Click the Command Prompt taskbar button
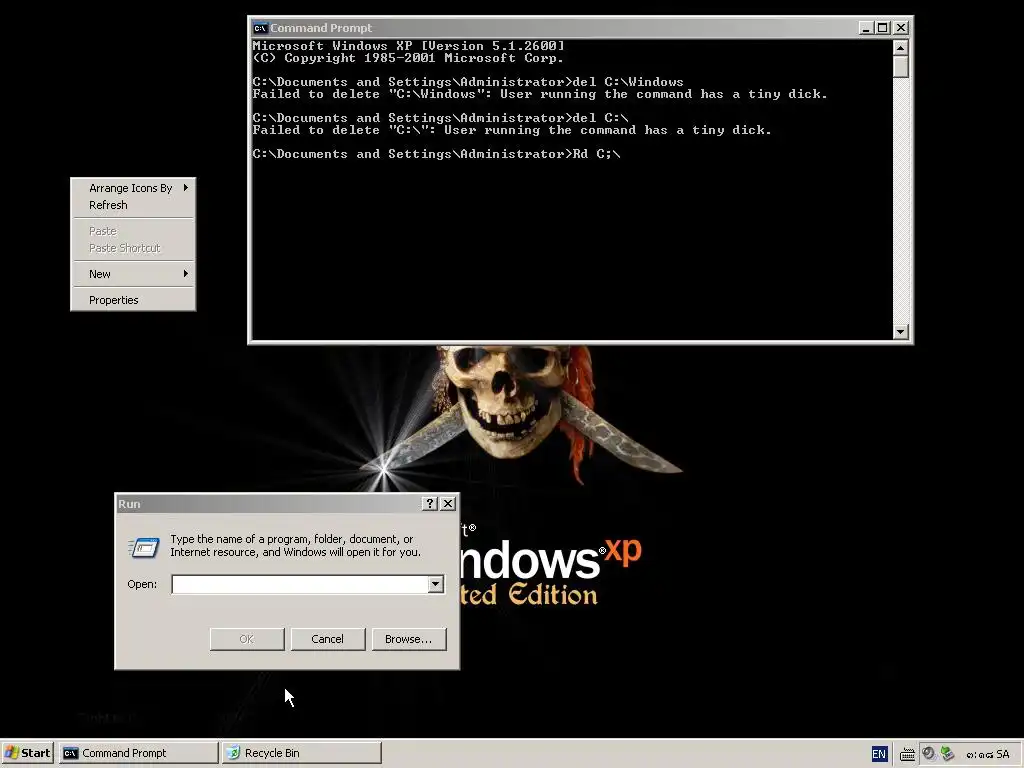This screenshot has height=768, width=1024. pos(138,753)
